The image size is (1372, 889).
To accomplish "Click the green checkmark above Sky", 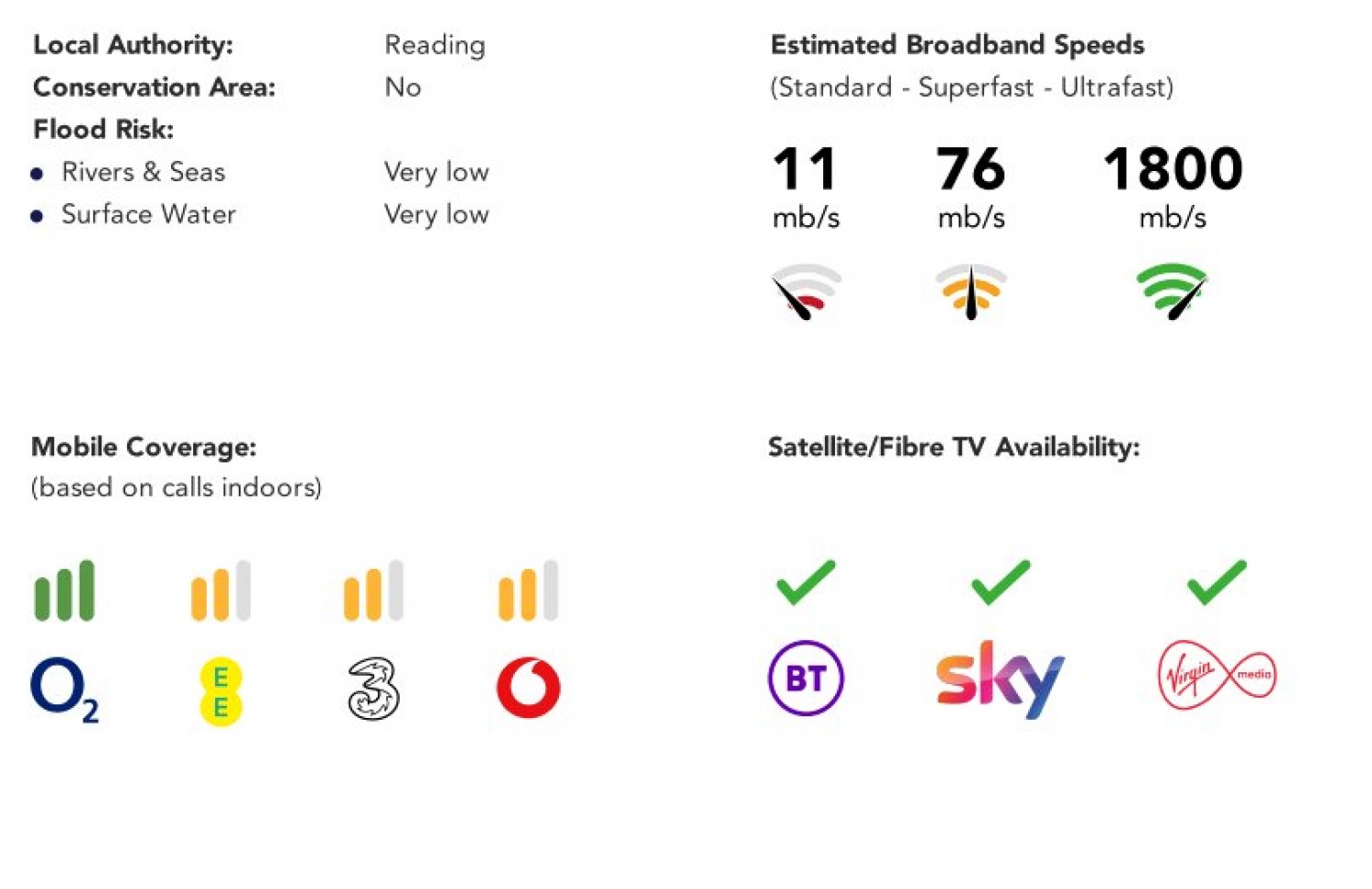I will point(1001,582).
